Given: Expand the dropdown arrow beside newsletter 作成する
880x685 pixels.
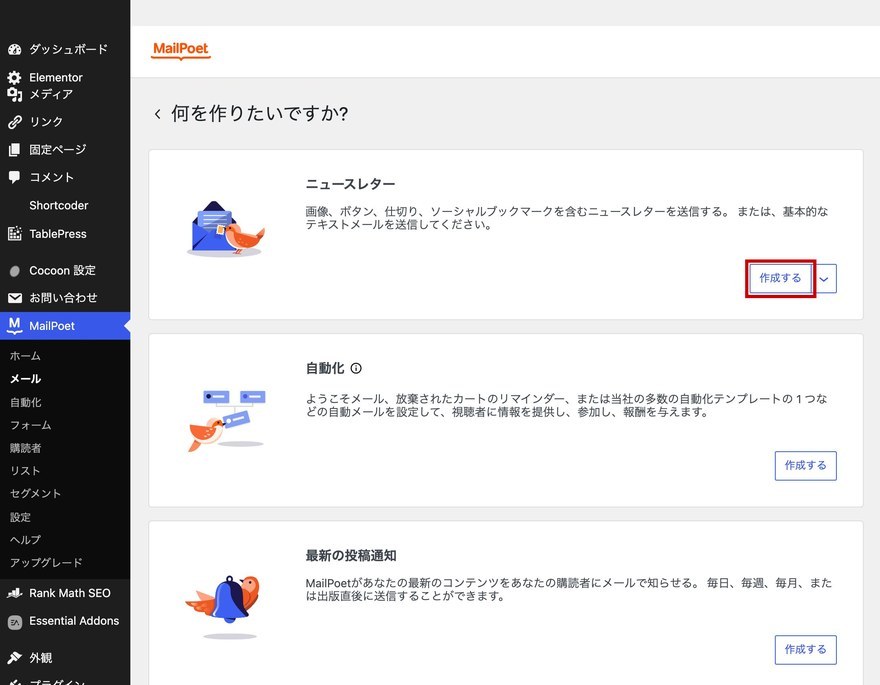Looking at the screenshot, I should 824,279.
